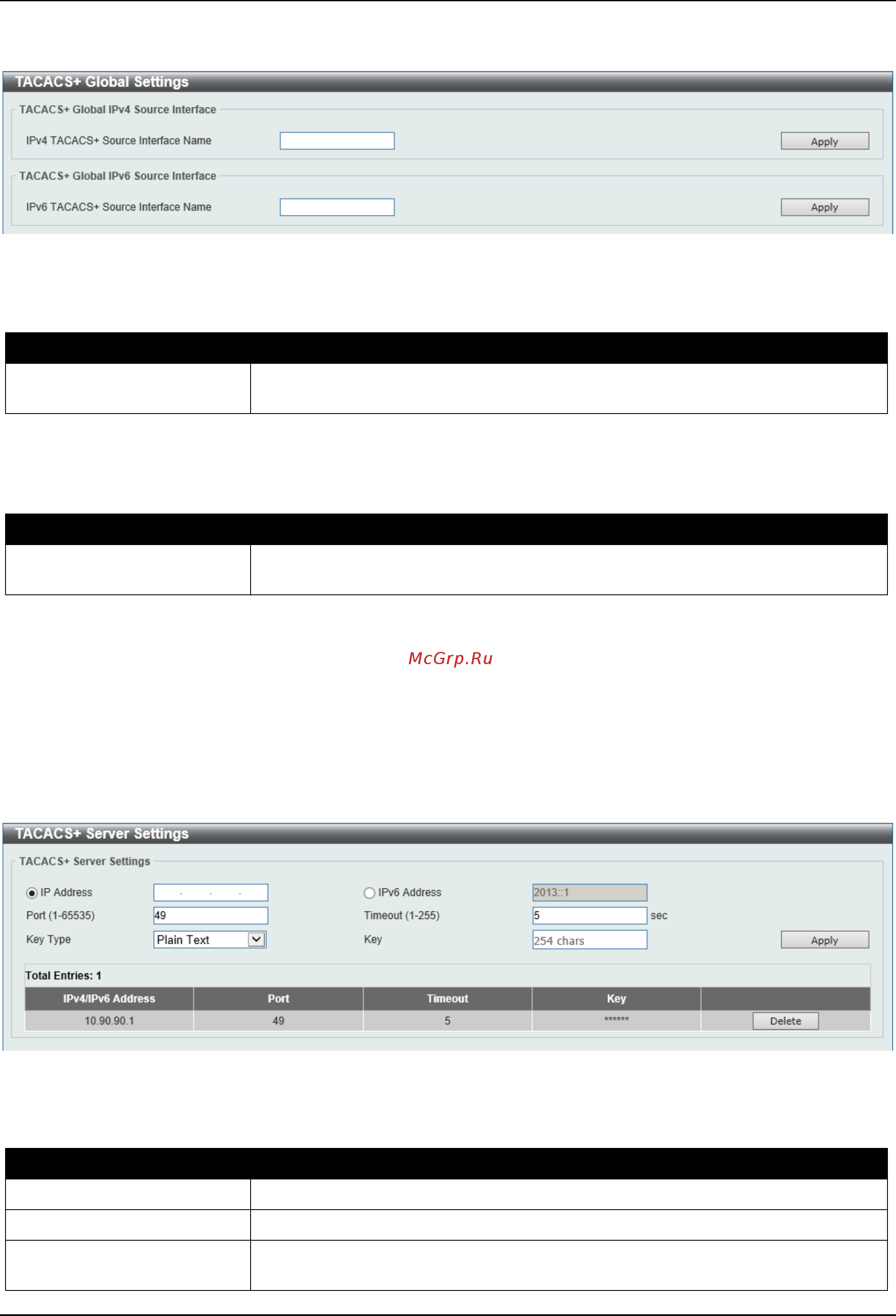This screenshot has width=896, height=1316.
Task: Click the Port cell showing 49 in table
Action: tap(278, 1021)
